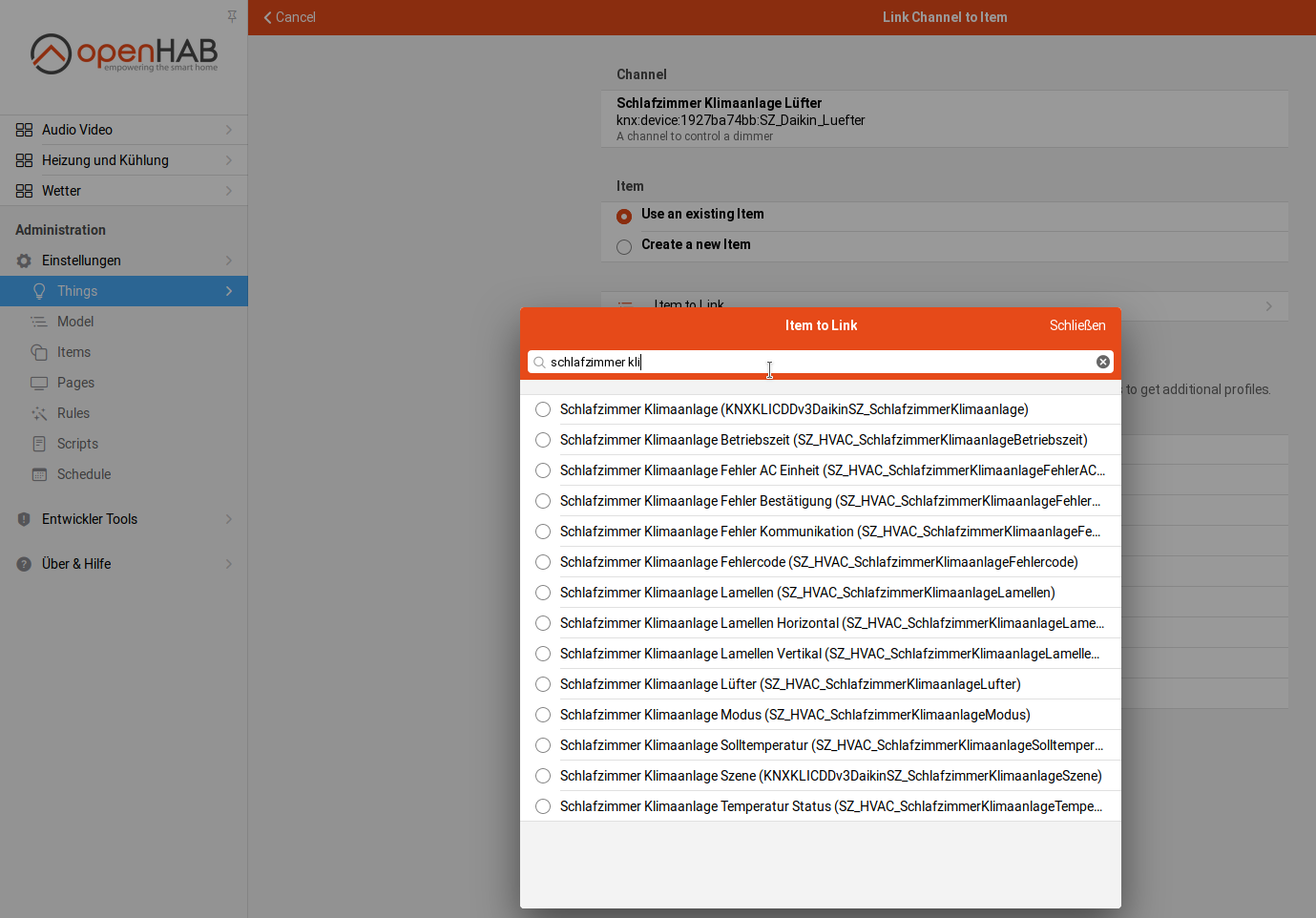
Task: Click channel UID knx:device:1927ba74bb:SZ_Daikin_Luefter
Action: coord(741,120)
